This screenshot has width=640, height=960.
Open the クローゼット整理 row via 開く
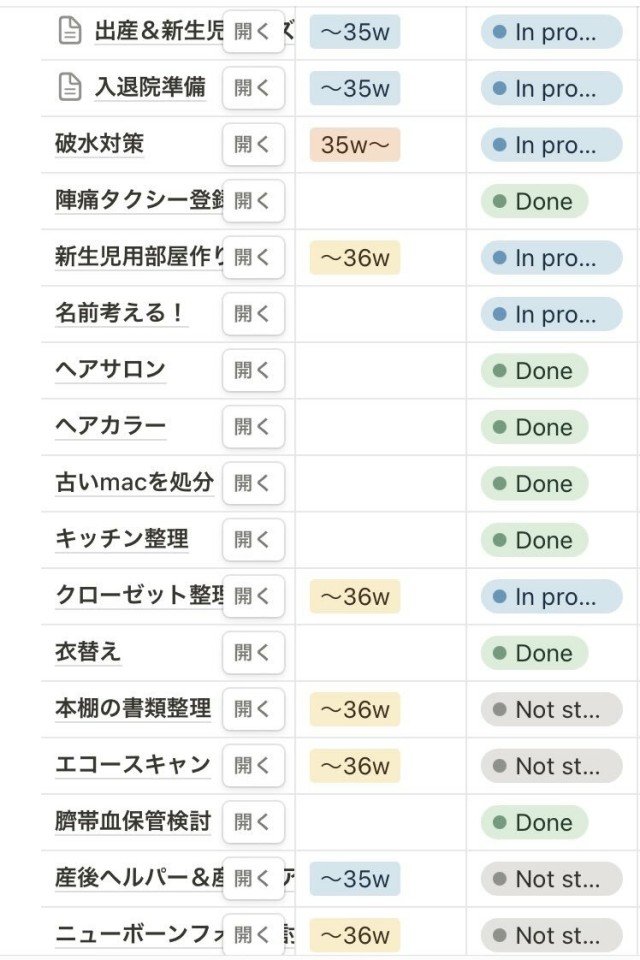point(253,597)
